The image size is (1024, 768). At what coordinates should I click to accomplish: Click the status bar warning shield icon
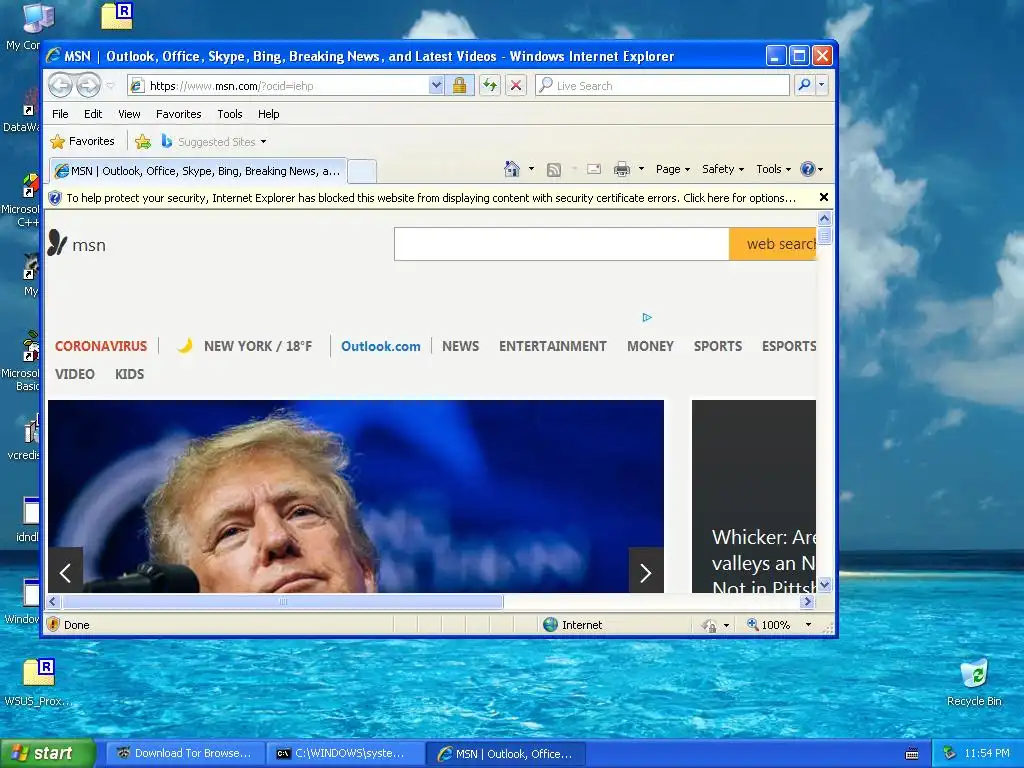(x=54, y=624)
